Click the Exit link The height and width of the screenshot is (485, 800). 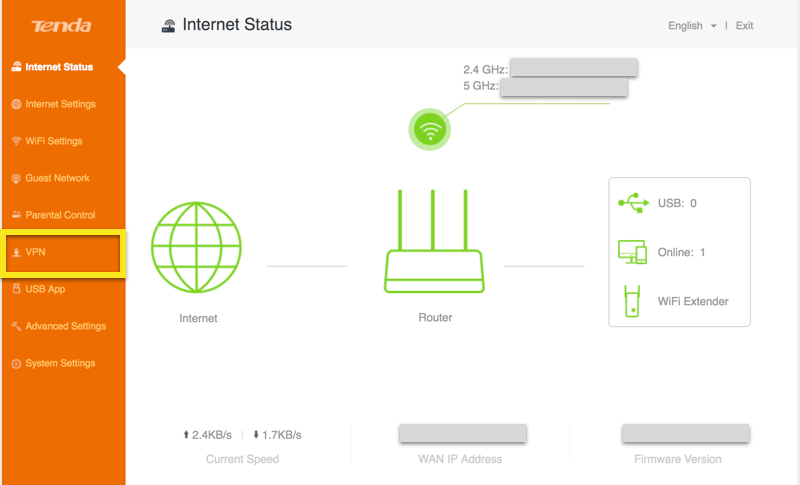tap(744, 26)
